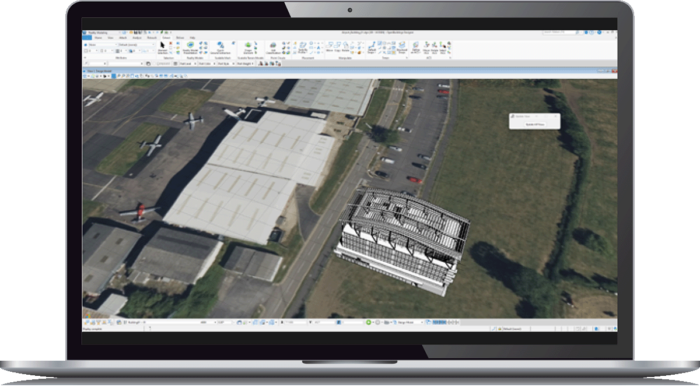
Task: Click the 'Display complete' status message
Action: click(92, 329)
